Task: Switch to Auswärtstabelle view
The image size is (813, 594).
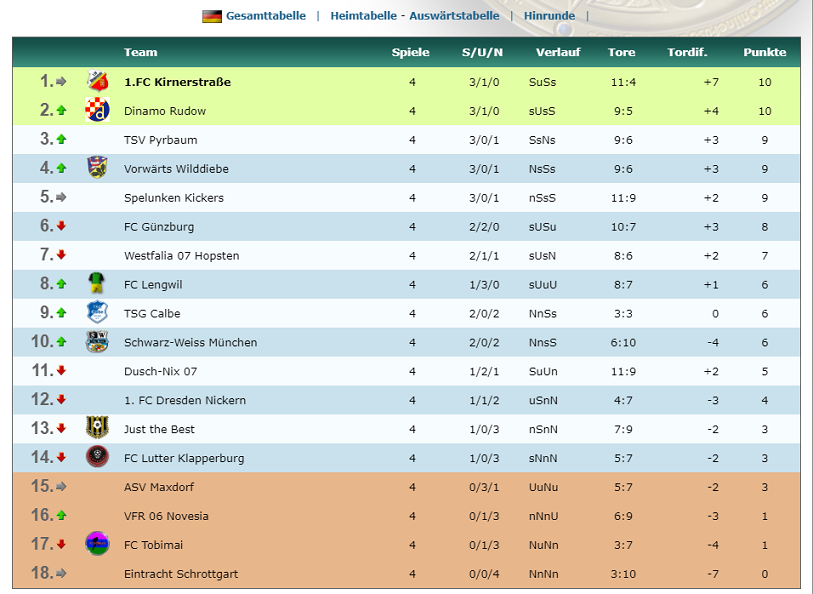Action: pyautogui.click(x=454, y=16)
